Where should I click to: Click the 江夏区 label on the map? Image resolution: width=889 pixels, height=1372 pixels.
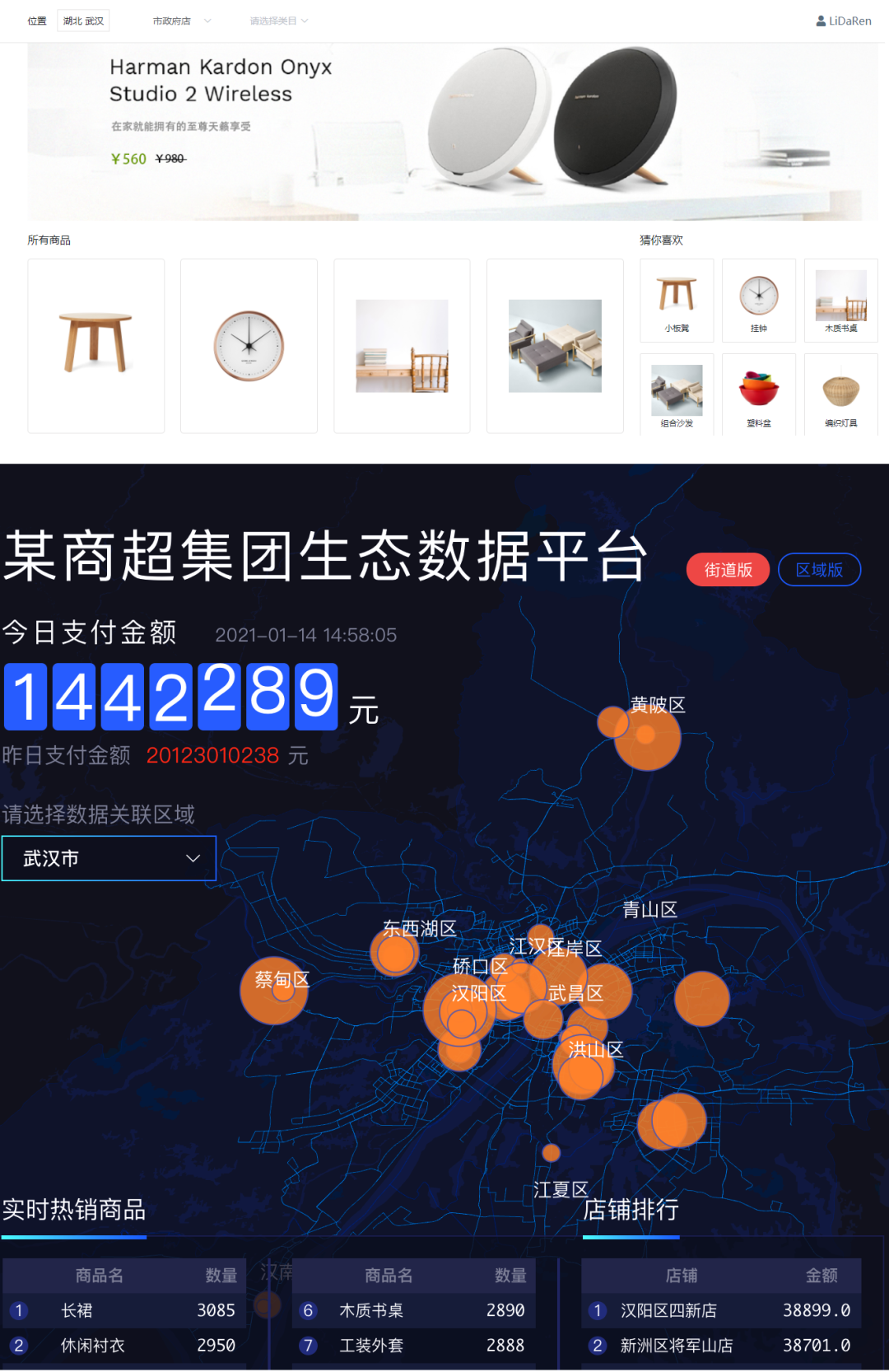[561, 1189]
